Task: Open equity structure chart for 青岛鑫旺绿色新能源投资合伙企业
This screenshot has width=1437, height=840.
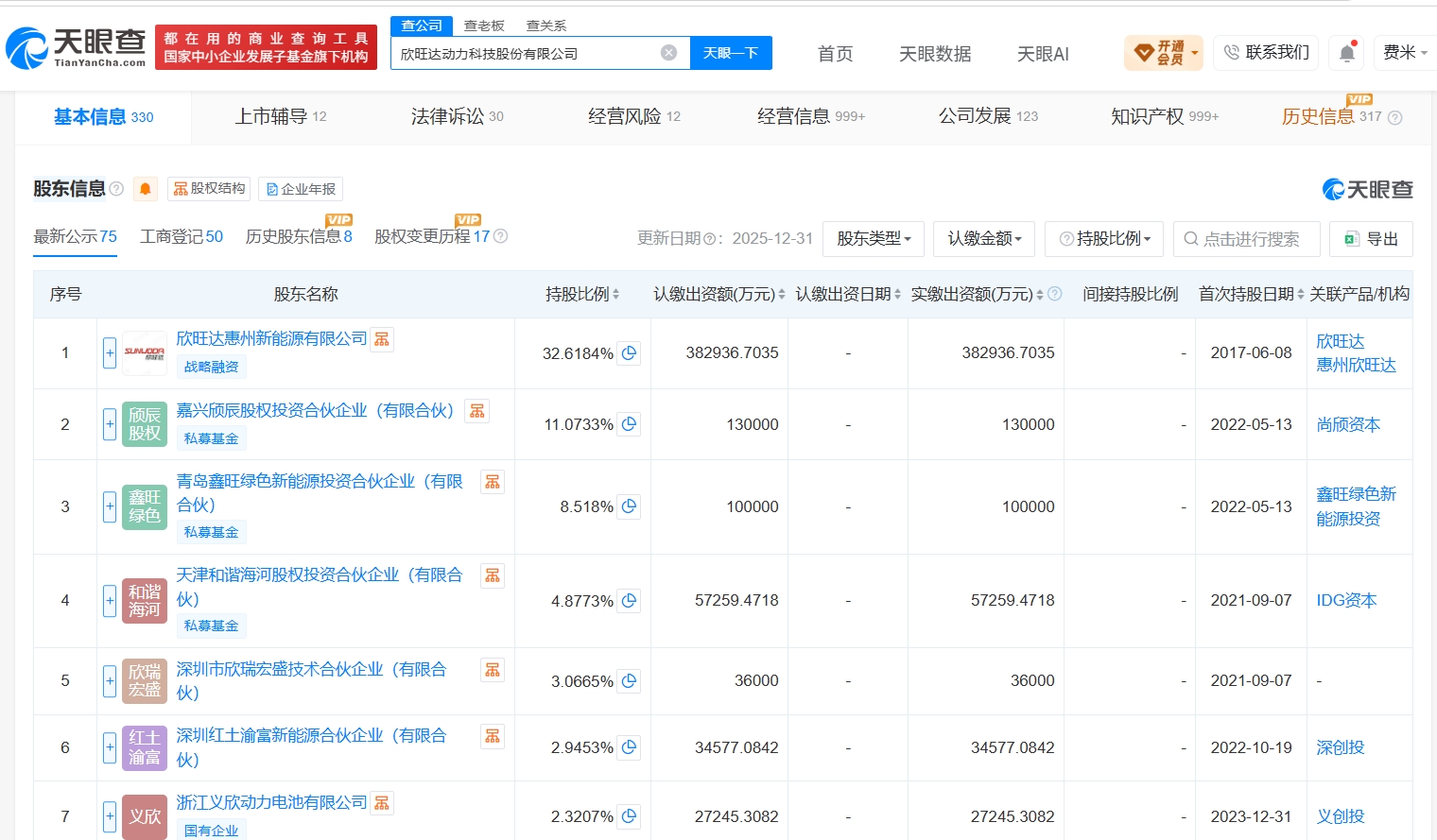Action: tap(493, 482)
